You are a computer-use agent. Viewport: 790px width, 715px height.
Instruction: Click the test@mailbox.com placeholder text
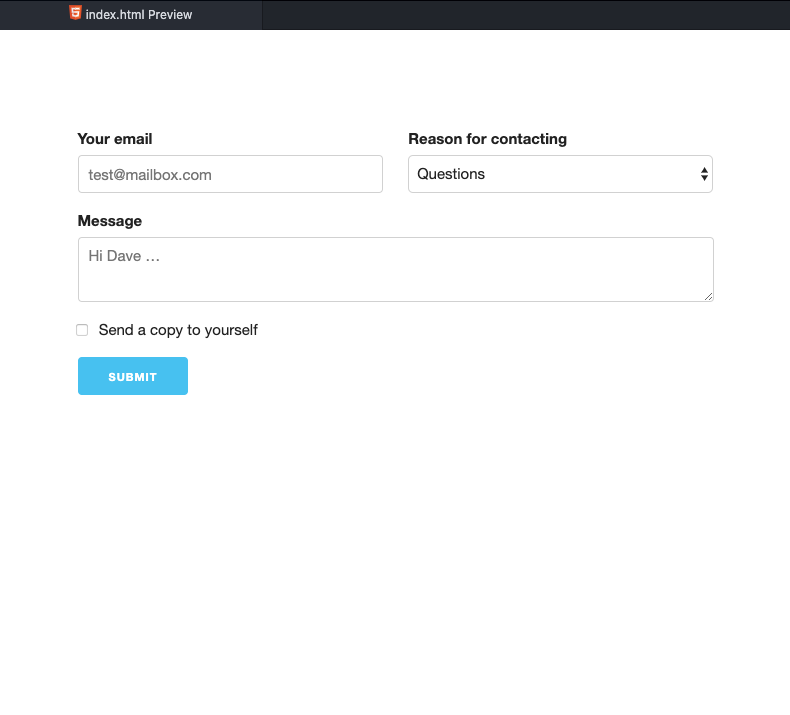tap(150, 175)
